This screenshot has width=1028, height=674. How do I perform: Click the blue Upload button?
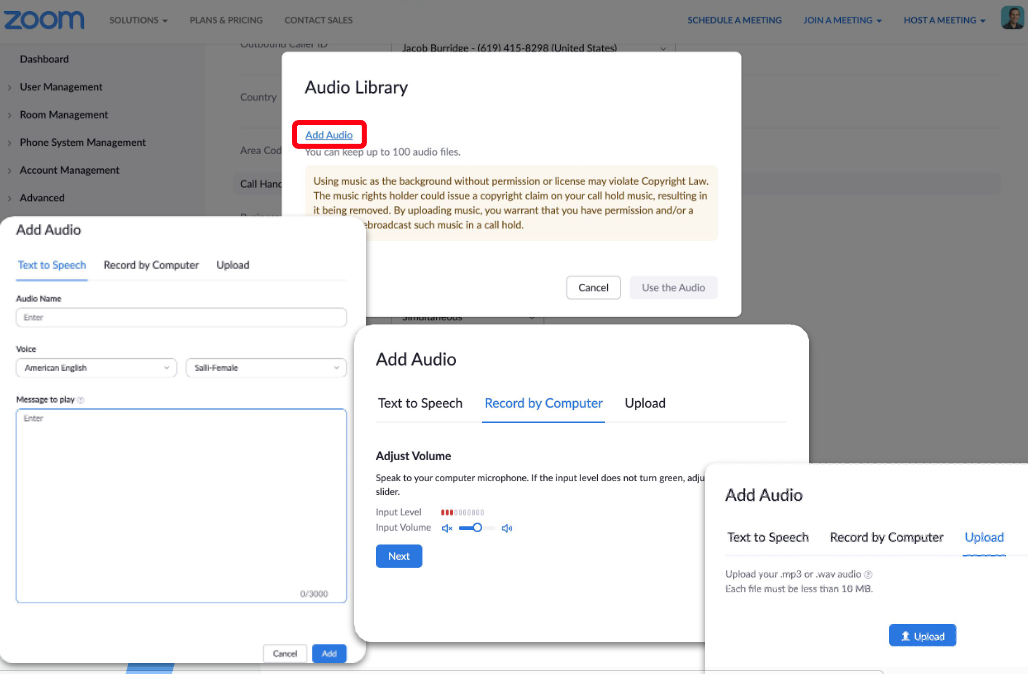pyautogui.click(x=922, y=636)
